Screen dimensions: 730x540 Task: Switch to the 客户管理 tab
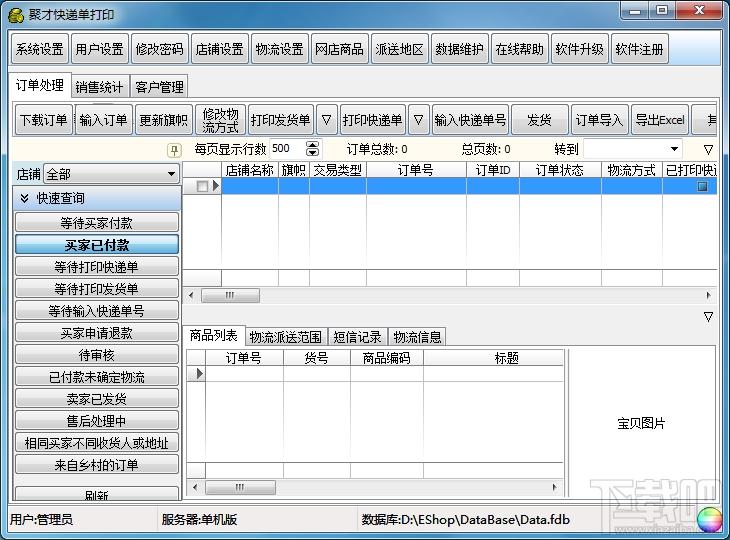coord(159,87)
